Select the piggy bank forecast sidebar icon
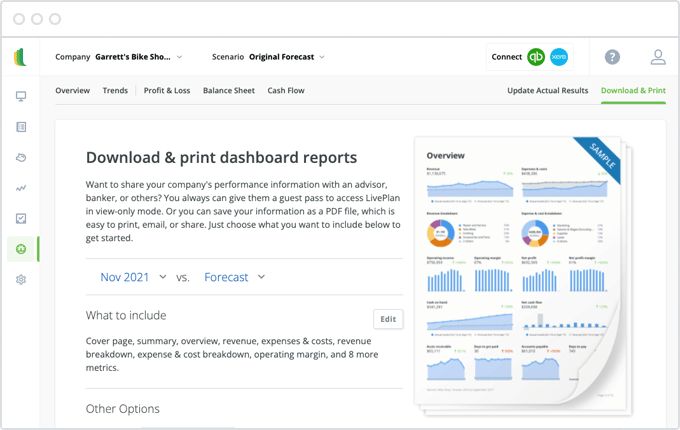The width and height of the screenshot is (680, 430). pos(21,157)
